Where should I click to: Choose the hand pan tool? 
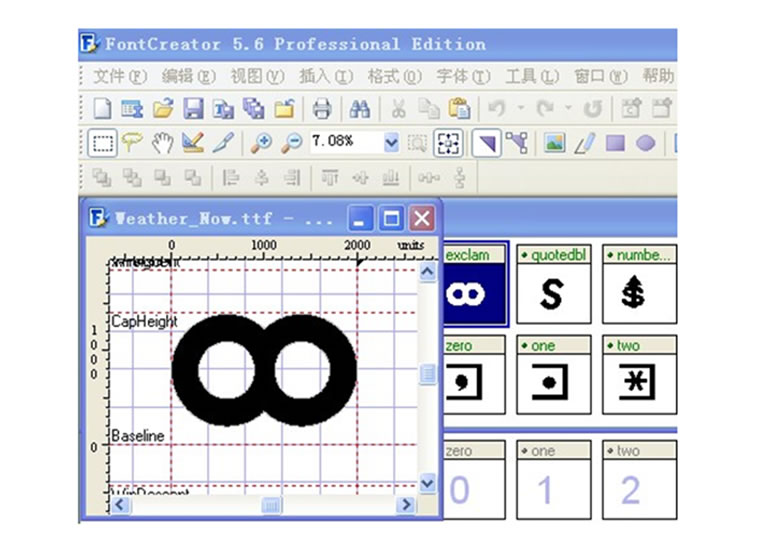pos(162,143)
